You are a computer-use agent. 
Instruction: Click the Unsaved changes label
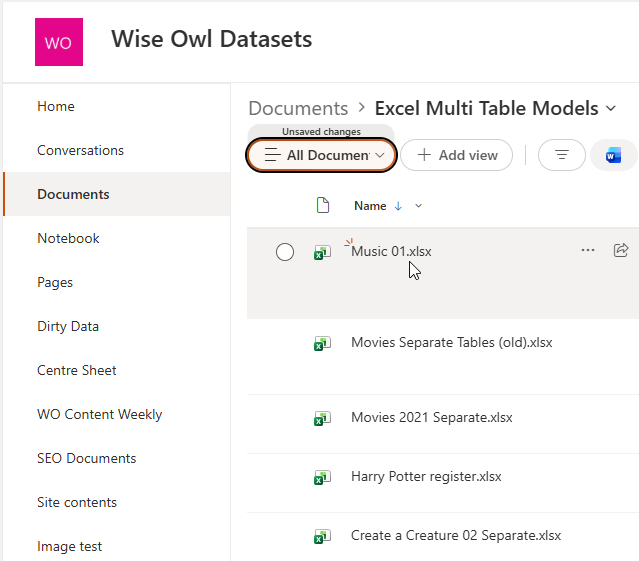pyautogui.click(x=321, y=132)
